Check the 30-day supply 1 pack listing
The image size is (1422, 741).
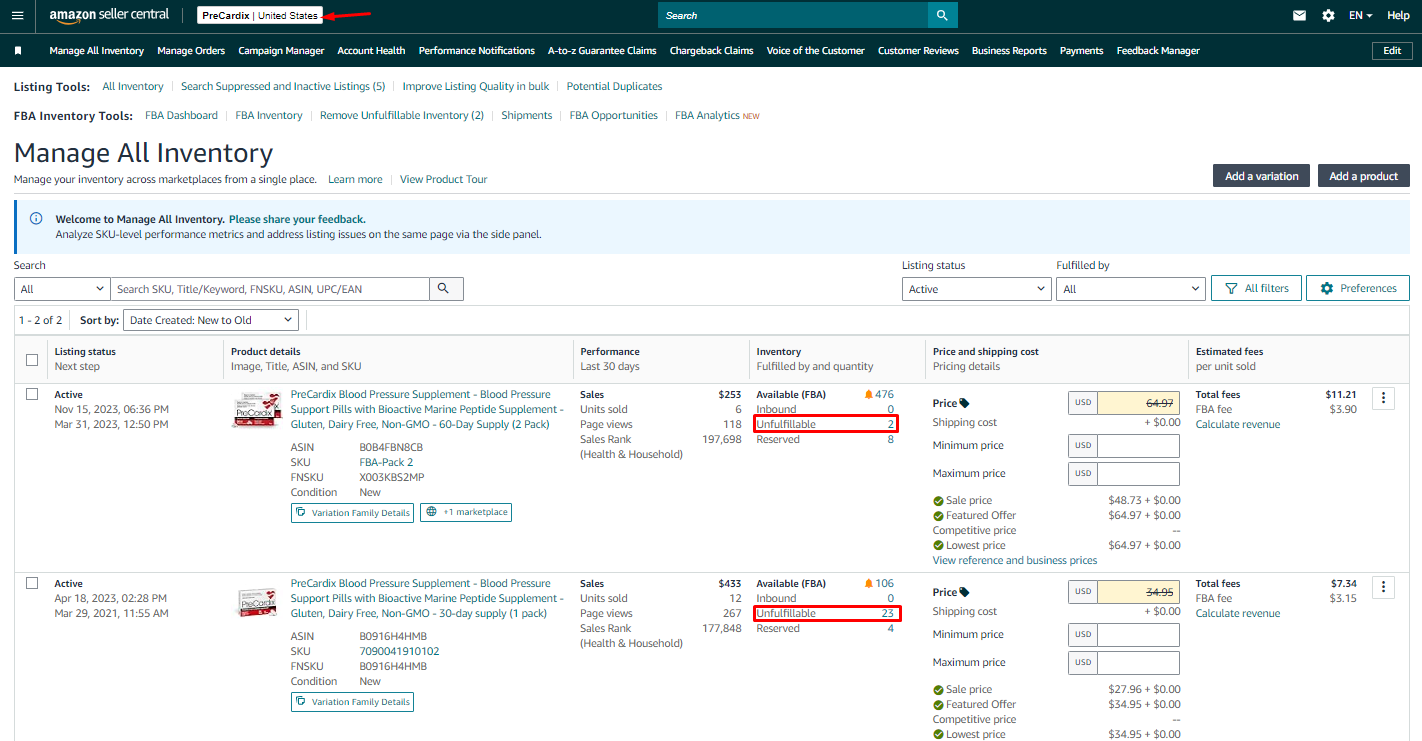(x=32, y=583)
